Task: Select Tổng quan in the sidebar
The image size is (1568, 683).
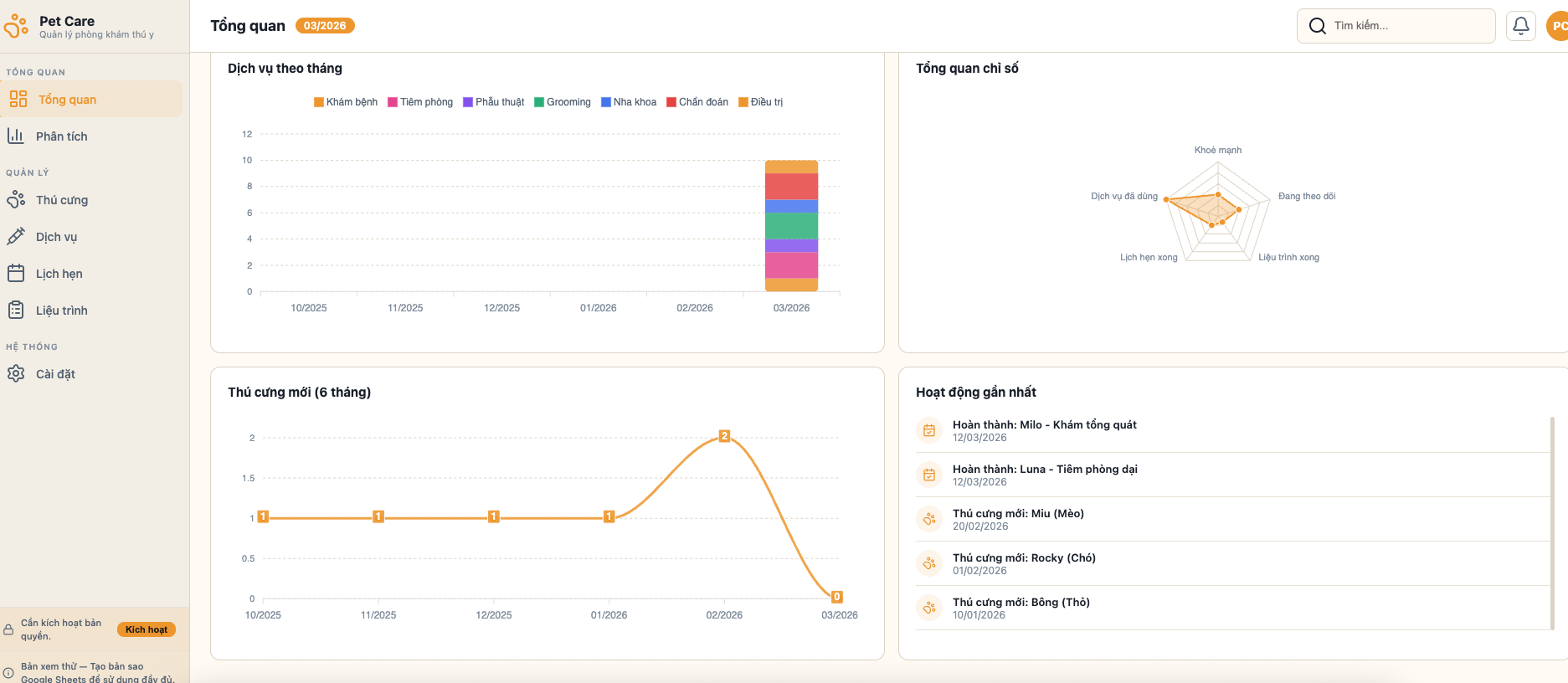Action: click(x=67, y=100)
